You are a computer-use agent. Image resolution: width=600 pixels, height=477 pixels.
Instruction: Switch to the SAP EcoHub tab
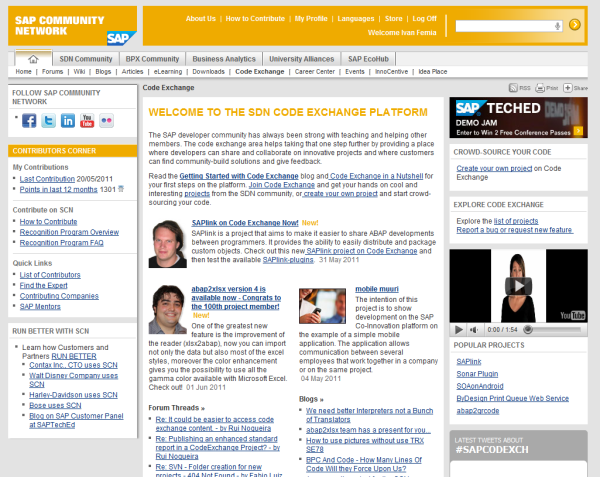click(368, 59)
